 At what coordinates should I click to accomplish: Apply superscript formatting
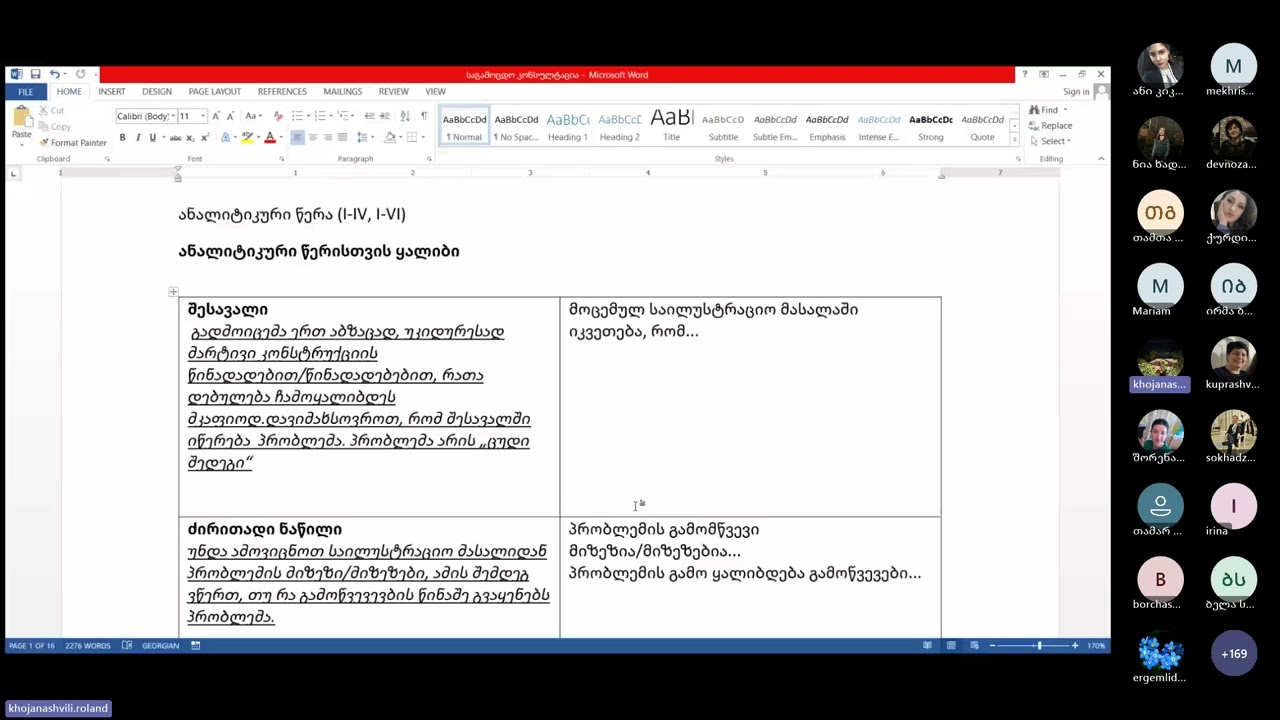pos(205,138)
